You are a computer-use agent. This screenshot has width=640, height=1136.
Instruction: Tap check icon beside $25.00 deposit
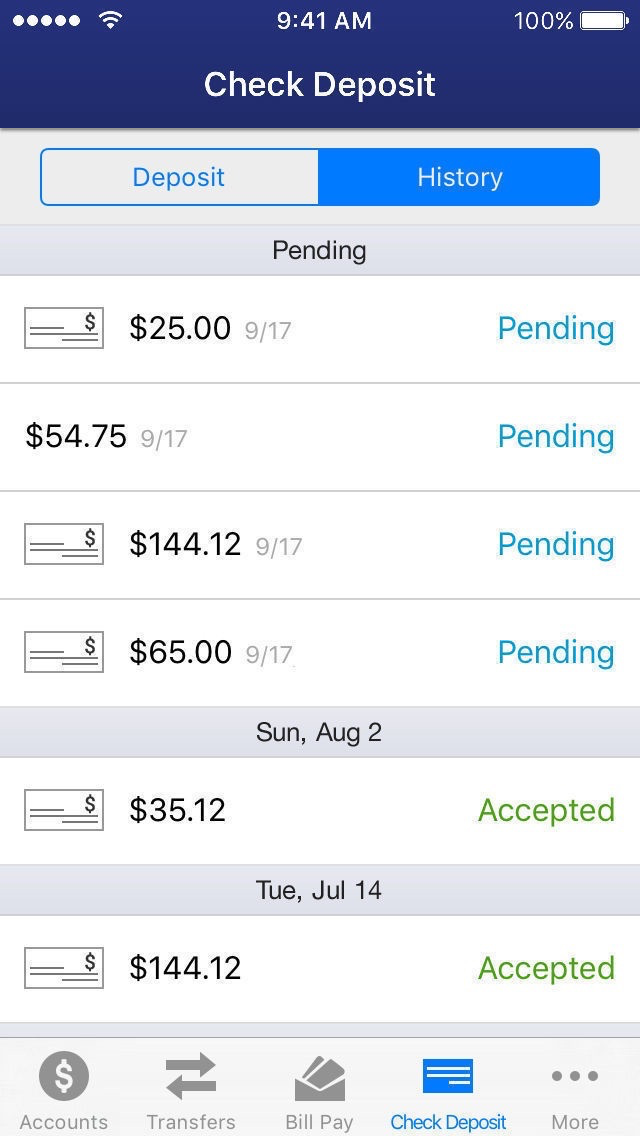pyautogui.click(x=64, y=328)
